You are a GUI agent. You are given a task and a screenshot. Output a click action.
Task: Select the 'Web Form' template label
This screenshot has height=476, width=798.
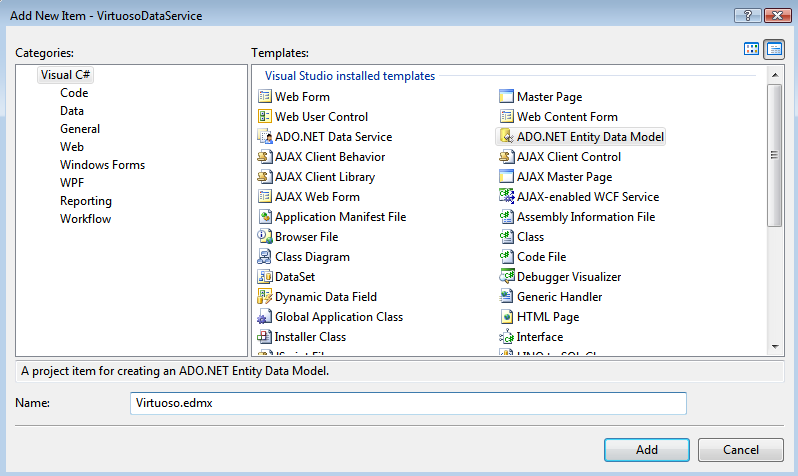click(302, 96)
